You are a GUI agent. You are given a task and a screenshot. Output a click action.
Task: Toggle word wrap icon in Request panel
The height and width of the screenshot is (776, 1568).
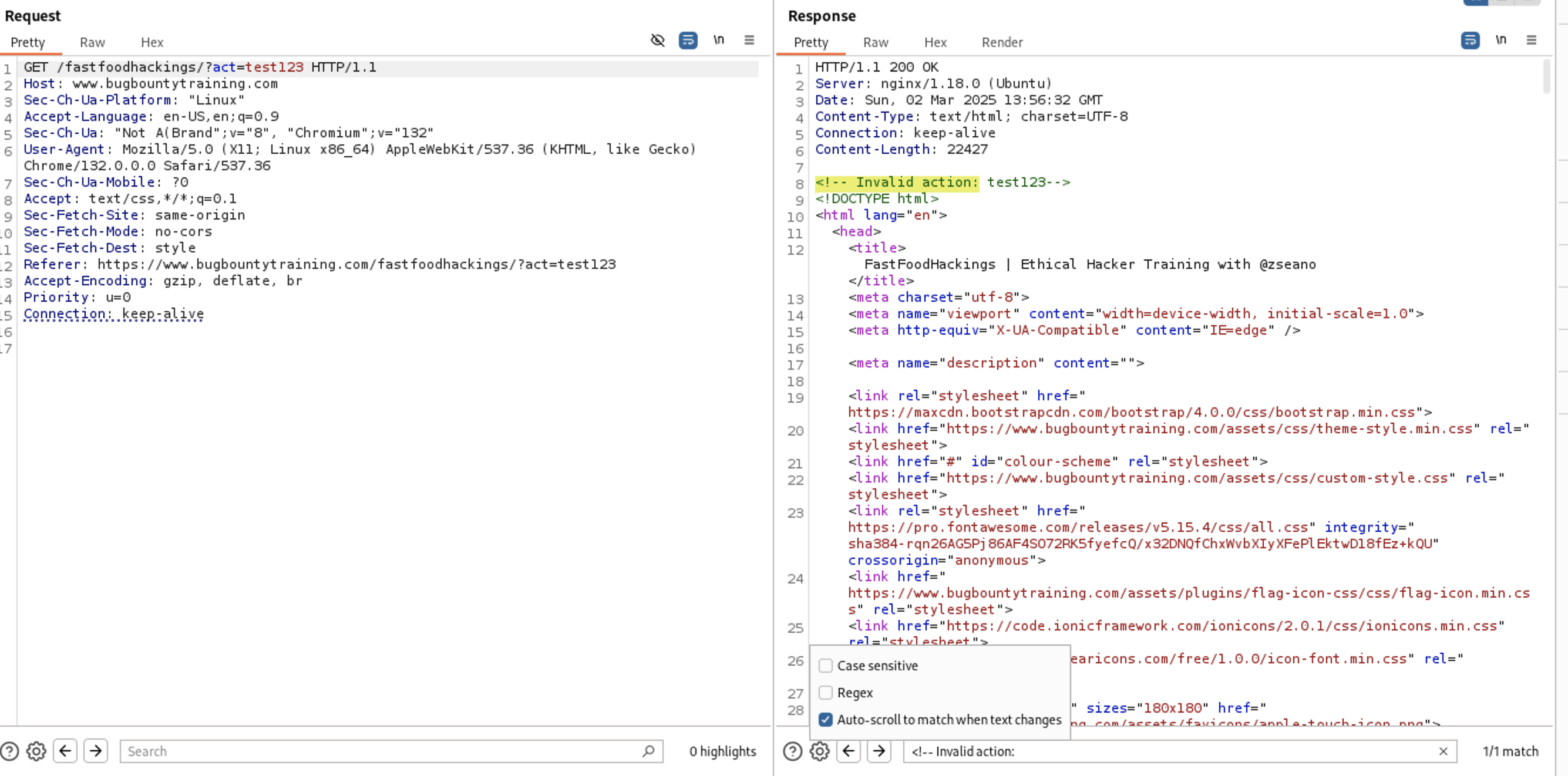(x=688, y=40)
